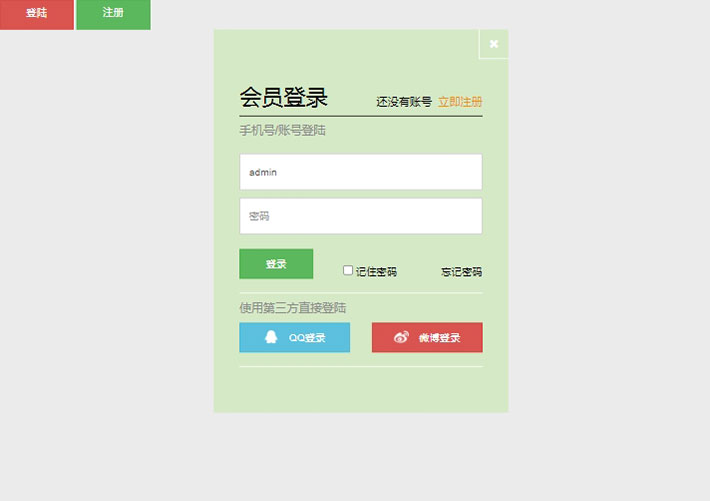Close the login dialog with the X icon

tap(494, 44)
